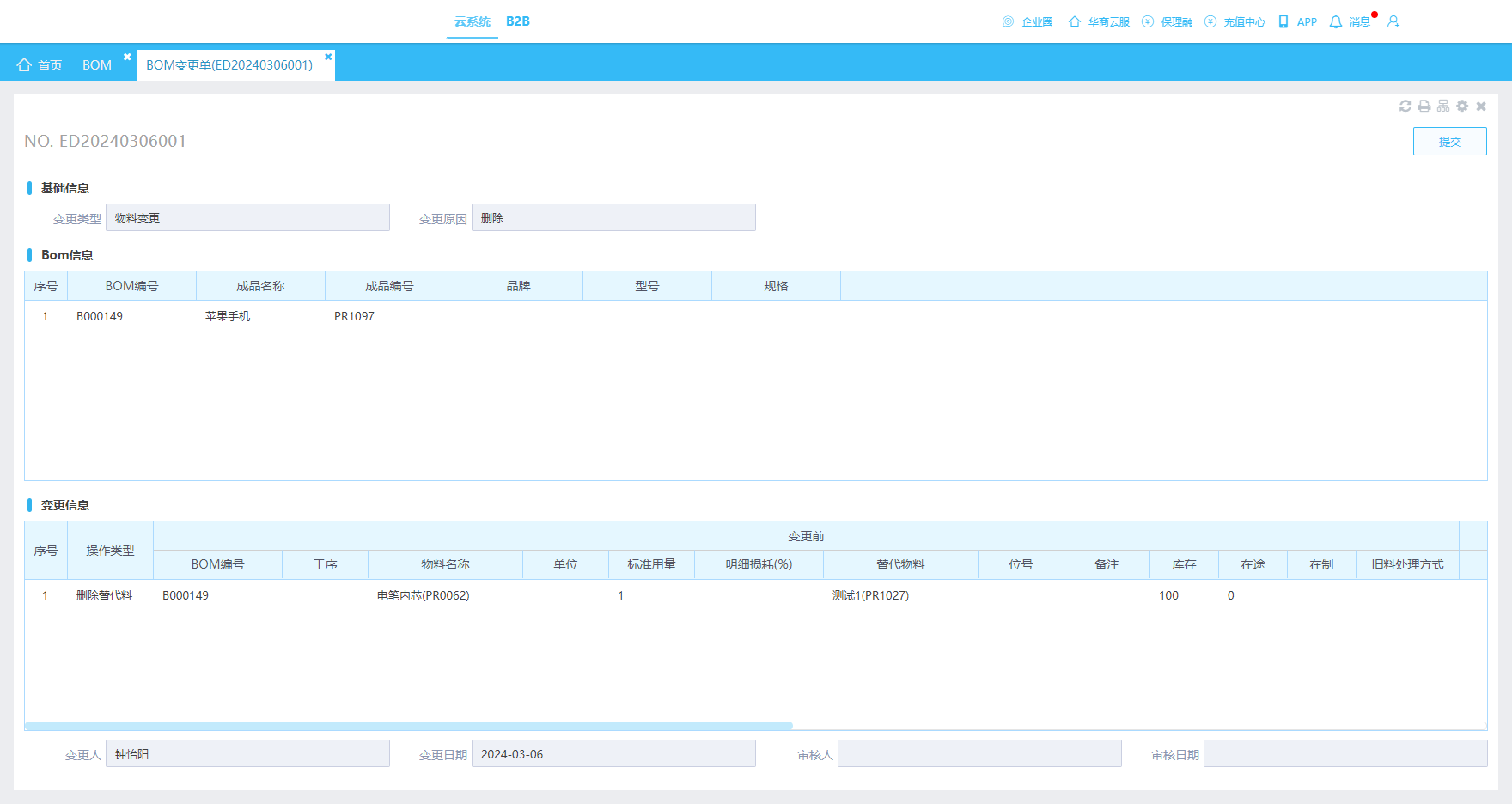This screenshot has width=1512, height=804.
Task: Click the horizontal scrollbar of 变更信息 table
Action: pos(409,726)
